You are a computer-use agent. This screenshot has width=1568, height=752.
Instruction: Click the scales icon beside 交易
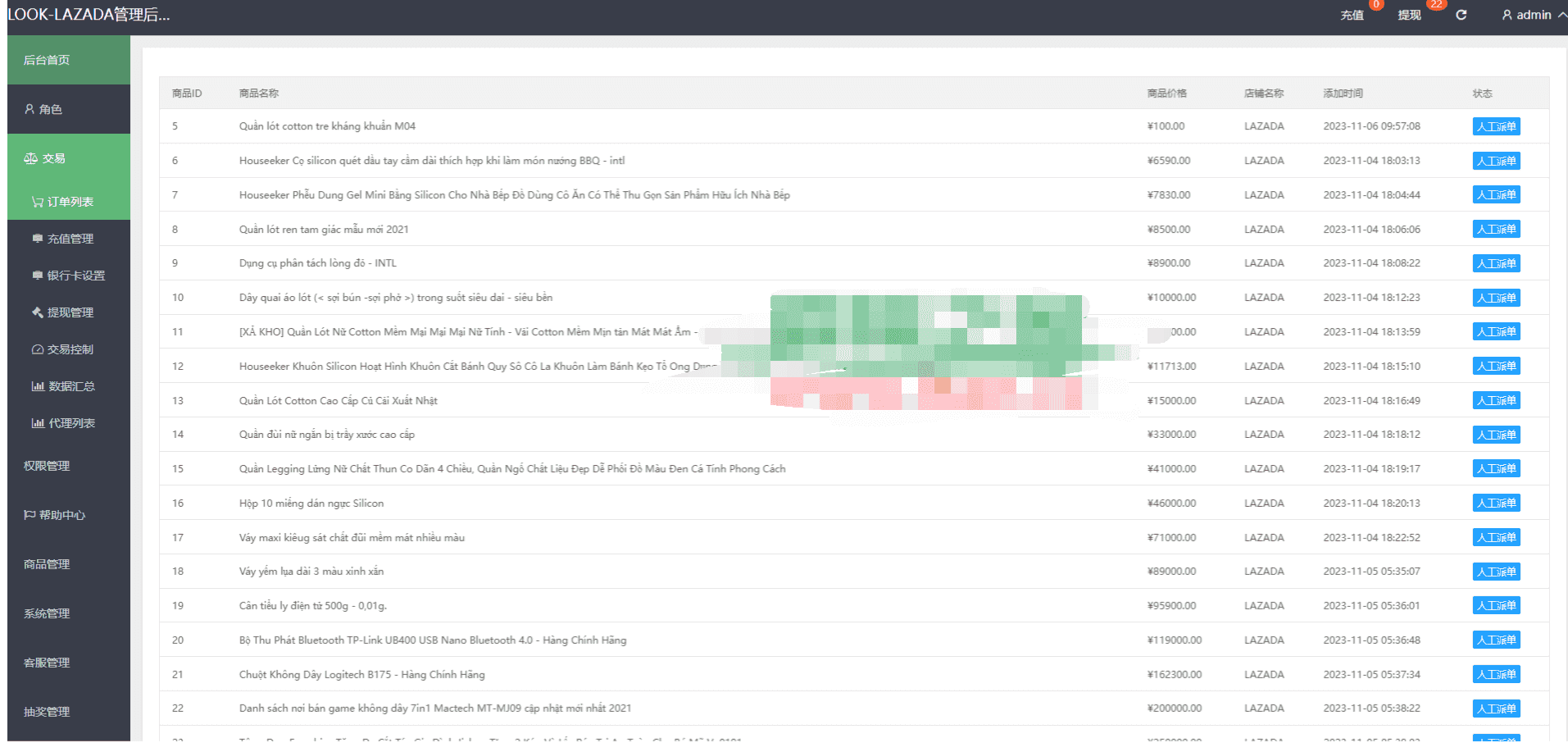(30, 158)
